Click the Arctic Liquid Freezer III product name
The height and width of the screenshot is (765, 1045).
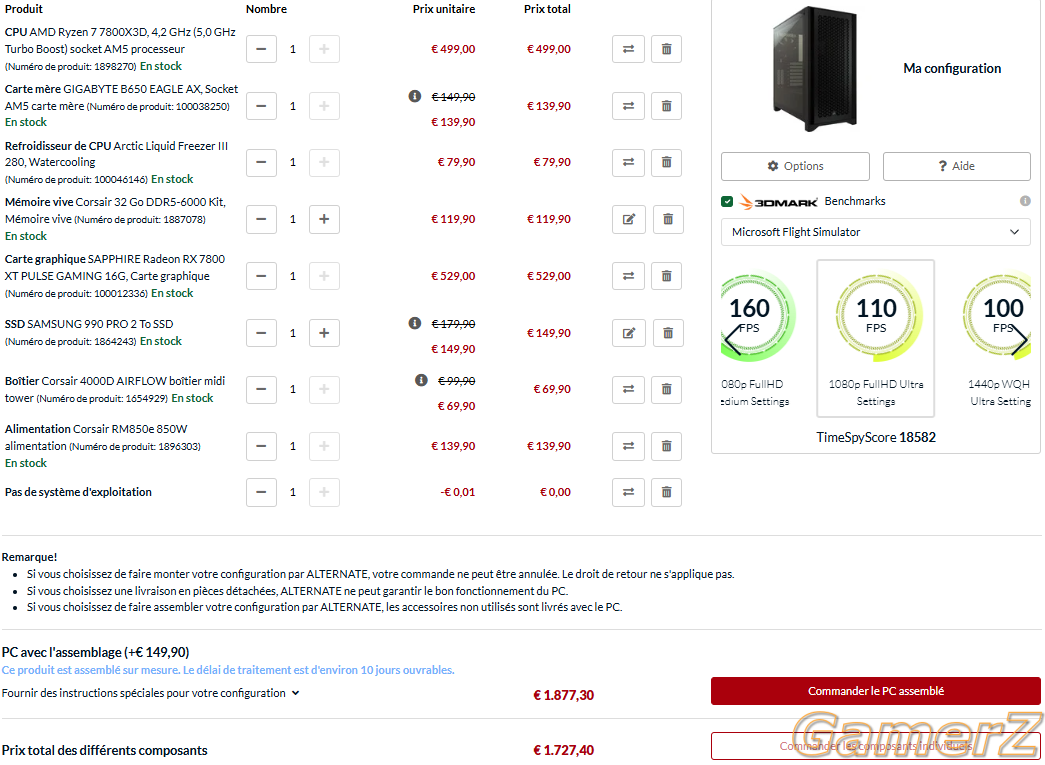(116, 154)
